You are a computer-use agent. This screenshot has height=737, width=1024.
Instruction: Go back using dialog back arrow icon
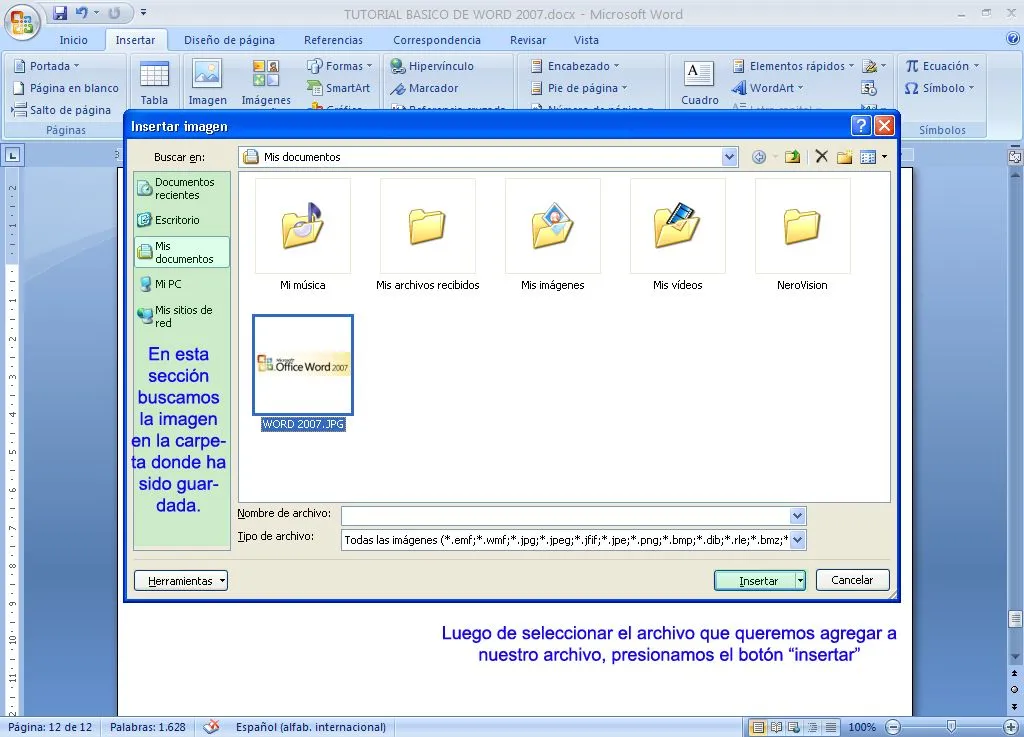758,157
